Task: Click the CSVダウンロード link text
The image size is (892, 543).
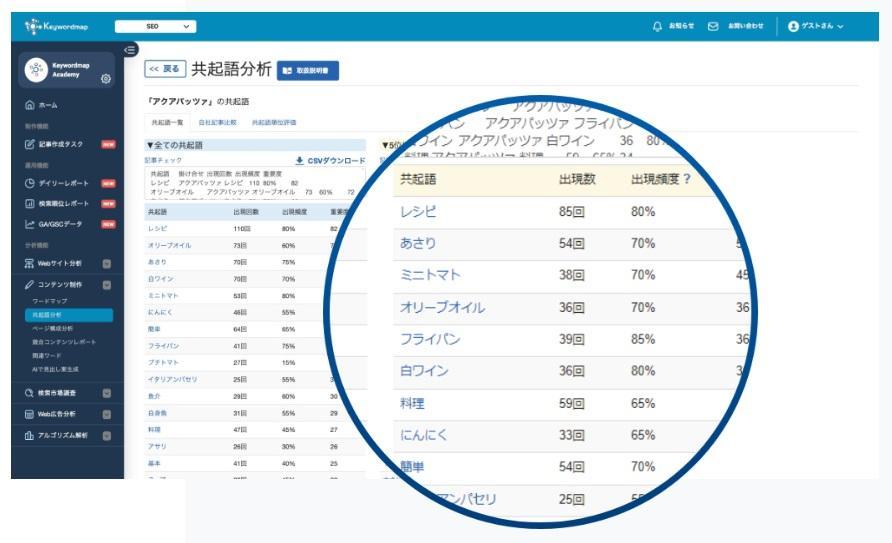Action: pyautogui.click(x=336, y=161)
